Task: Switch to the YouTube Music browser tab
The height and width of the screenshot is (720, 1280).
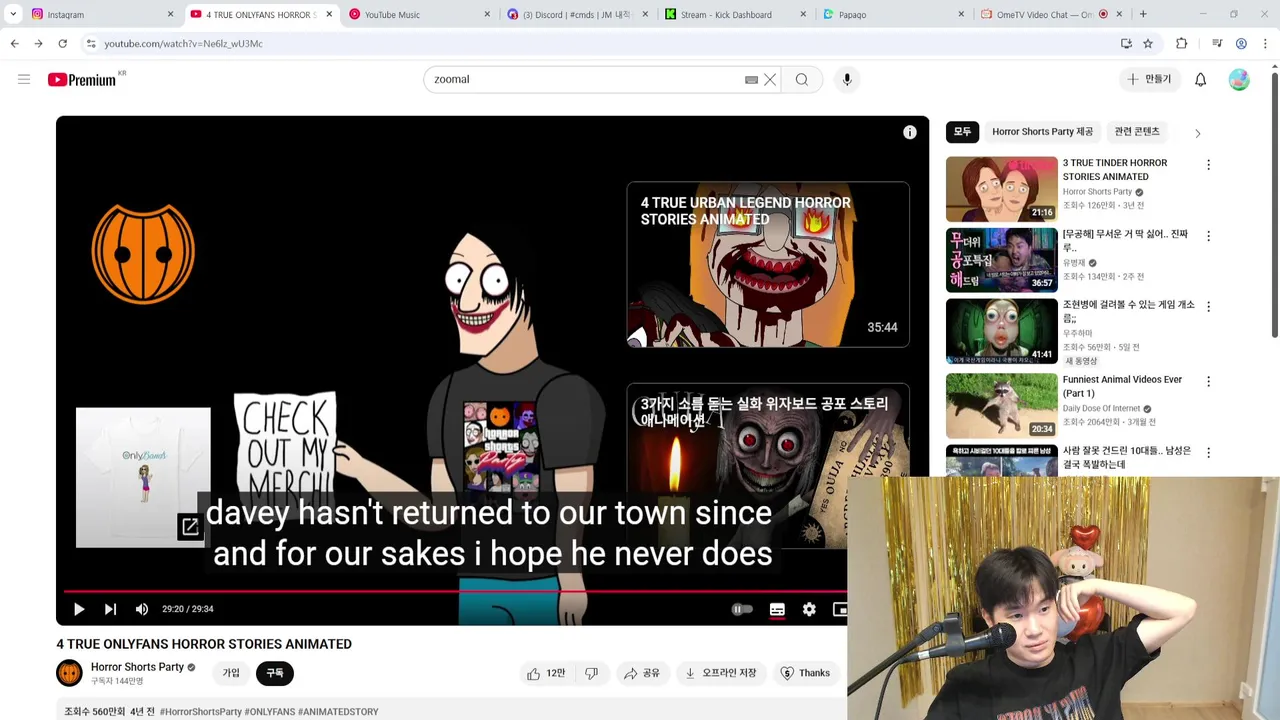Action: [420, 14]
